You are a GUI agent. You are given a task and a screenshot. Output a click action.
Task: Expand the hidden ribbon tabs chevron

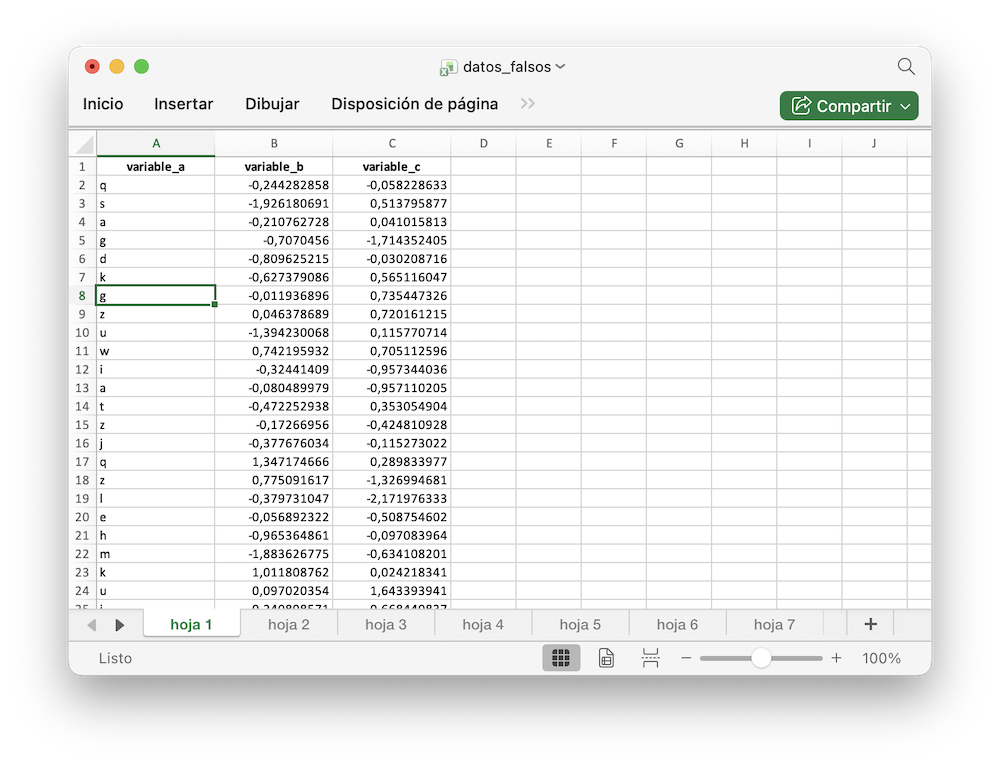click(528, 104)
